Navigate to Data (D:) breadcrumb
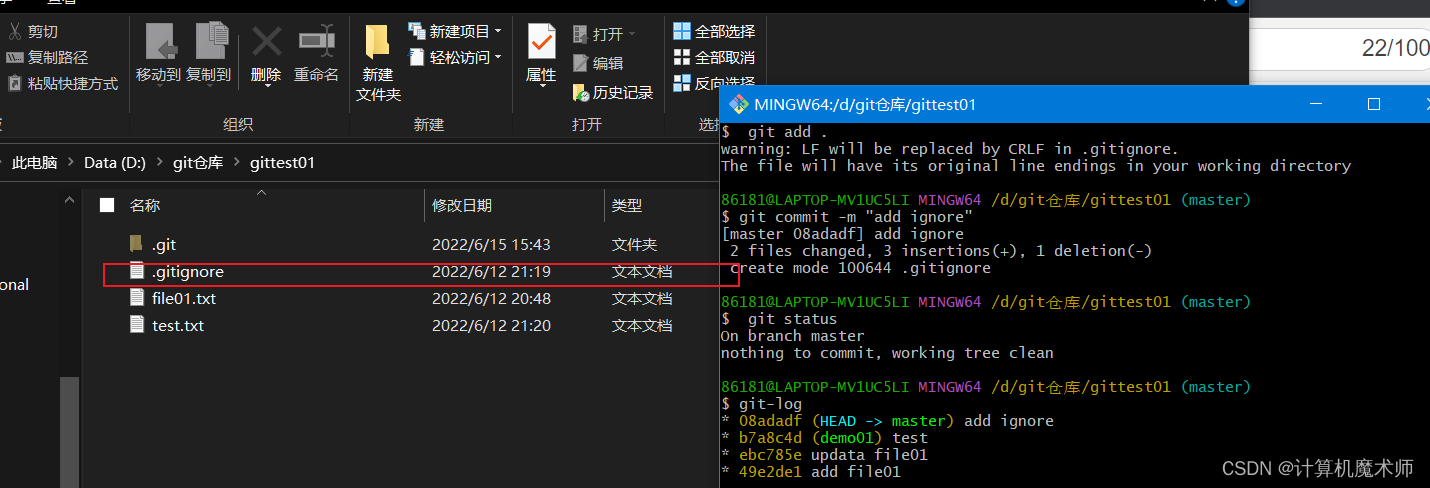Image resolution: width=1430 pixels, height=488 pixels. coord(115,162)
